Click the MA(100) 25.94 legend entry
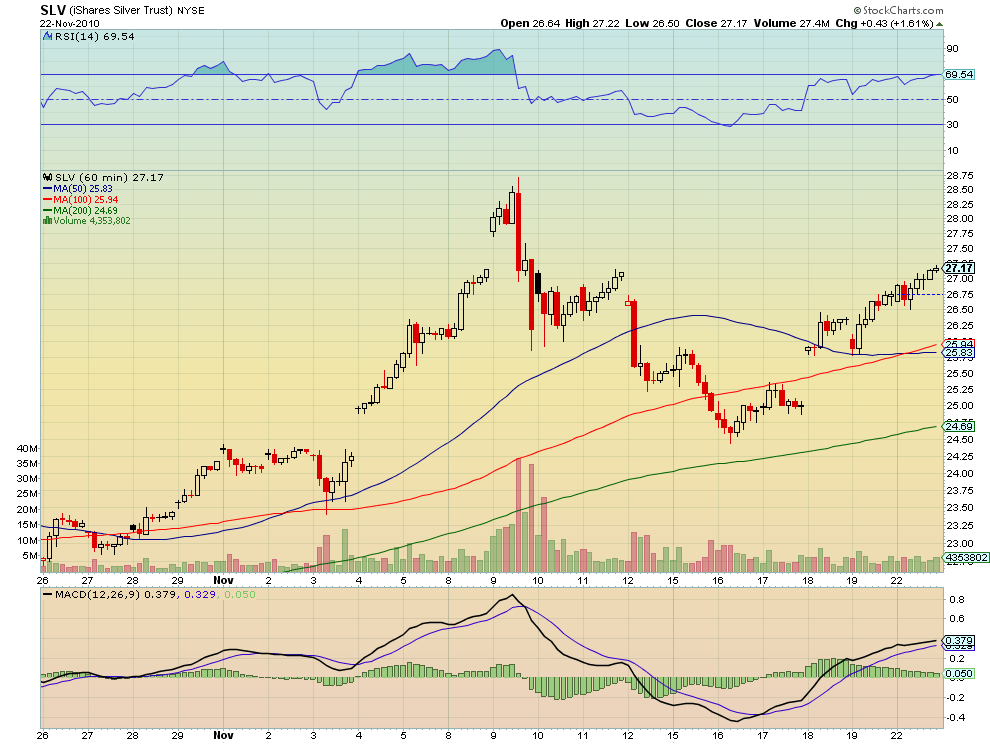 [85, 200]
